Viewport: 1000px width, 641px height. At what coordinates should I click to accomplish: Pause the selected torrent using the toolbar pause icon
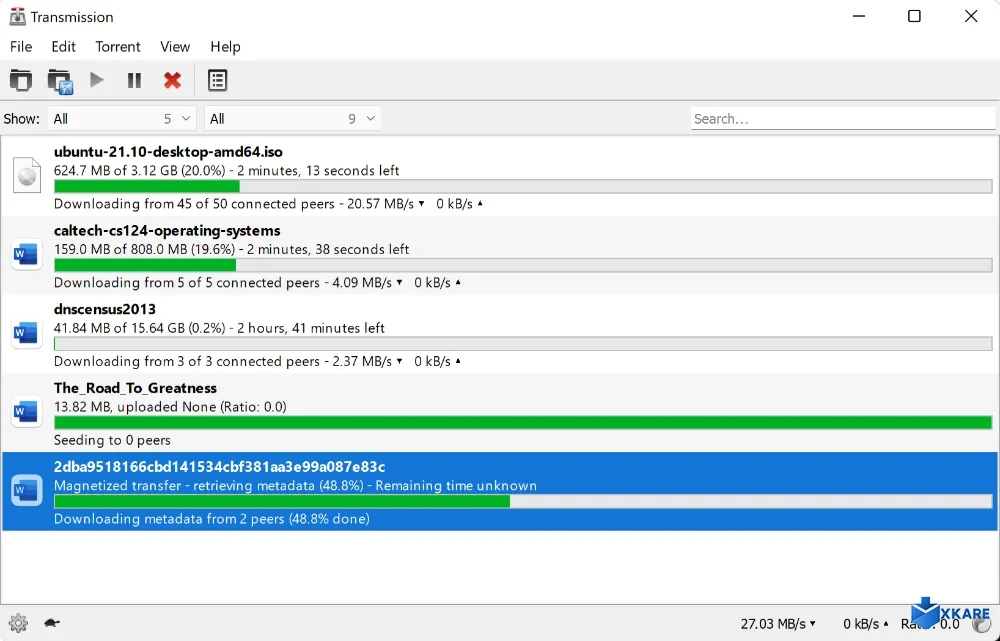(134, 80)
